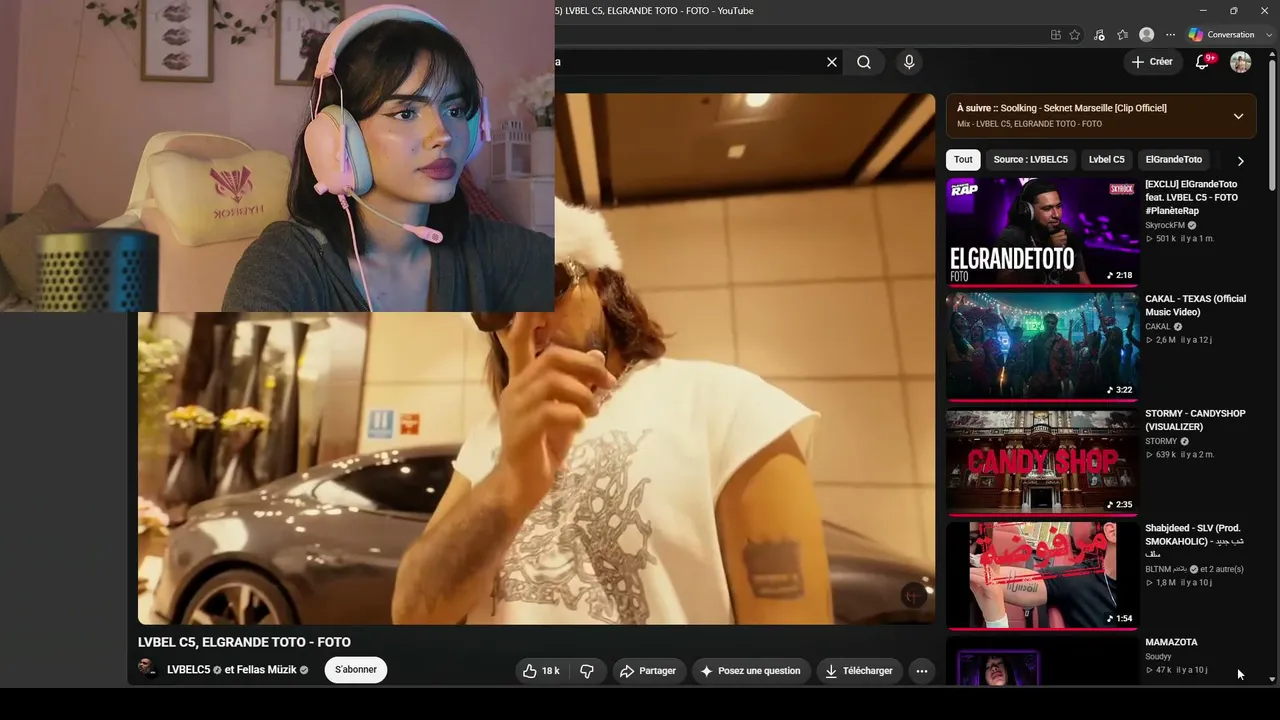Open more actions menu under video
This screenshot has width=1280, height=720.
pyautogui.click(x=922, y=671)
